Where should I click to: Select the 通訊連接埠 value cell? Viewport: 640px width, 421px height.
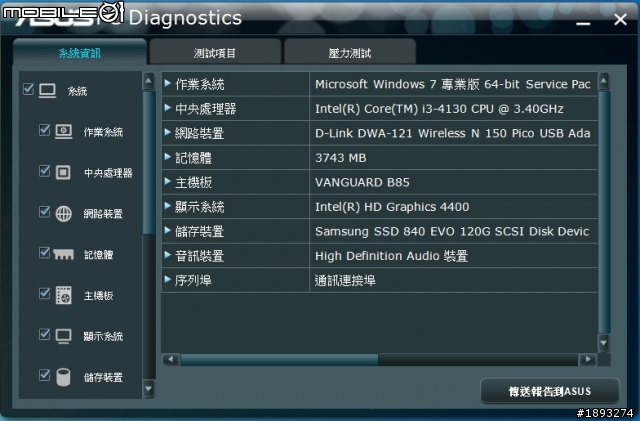pyautogui.click(x=453, y=280)
